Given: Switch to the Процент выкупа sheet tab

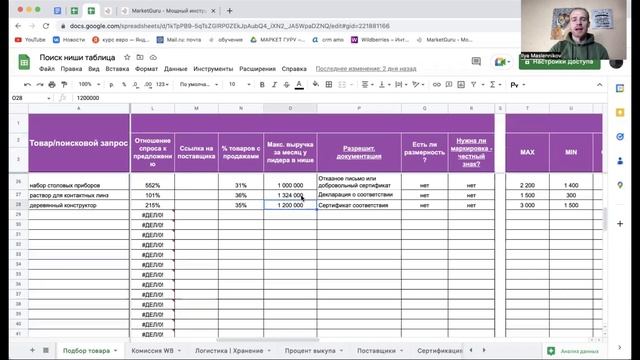Looking at the screenshot, I should pyautogui.click(x=313, y=351).
